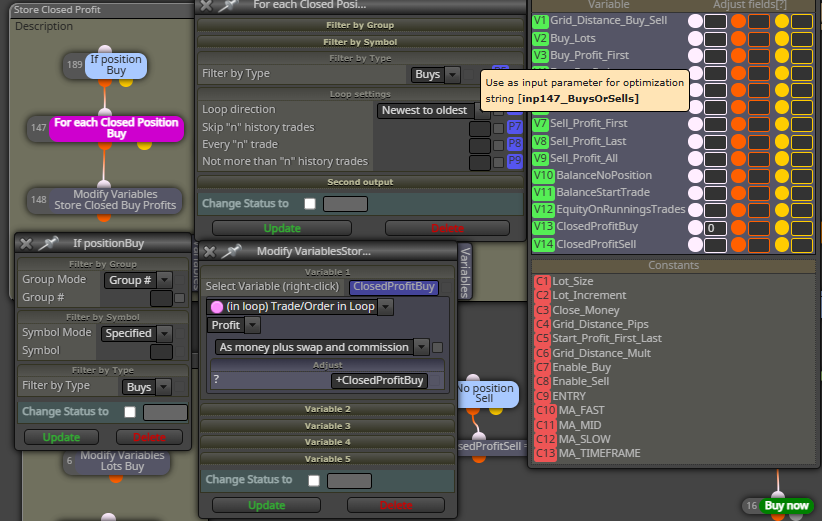Expand the Variable 5 section

[328, 459]
